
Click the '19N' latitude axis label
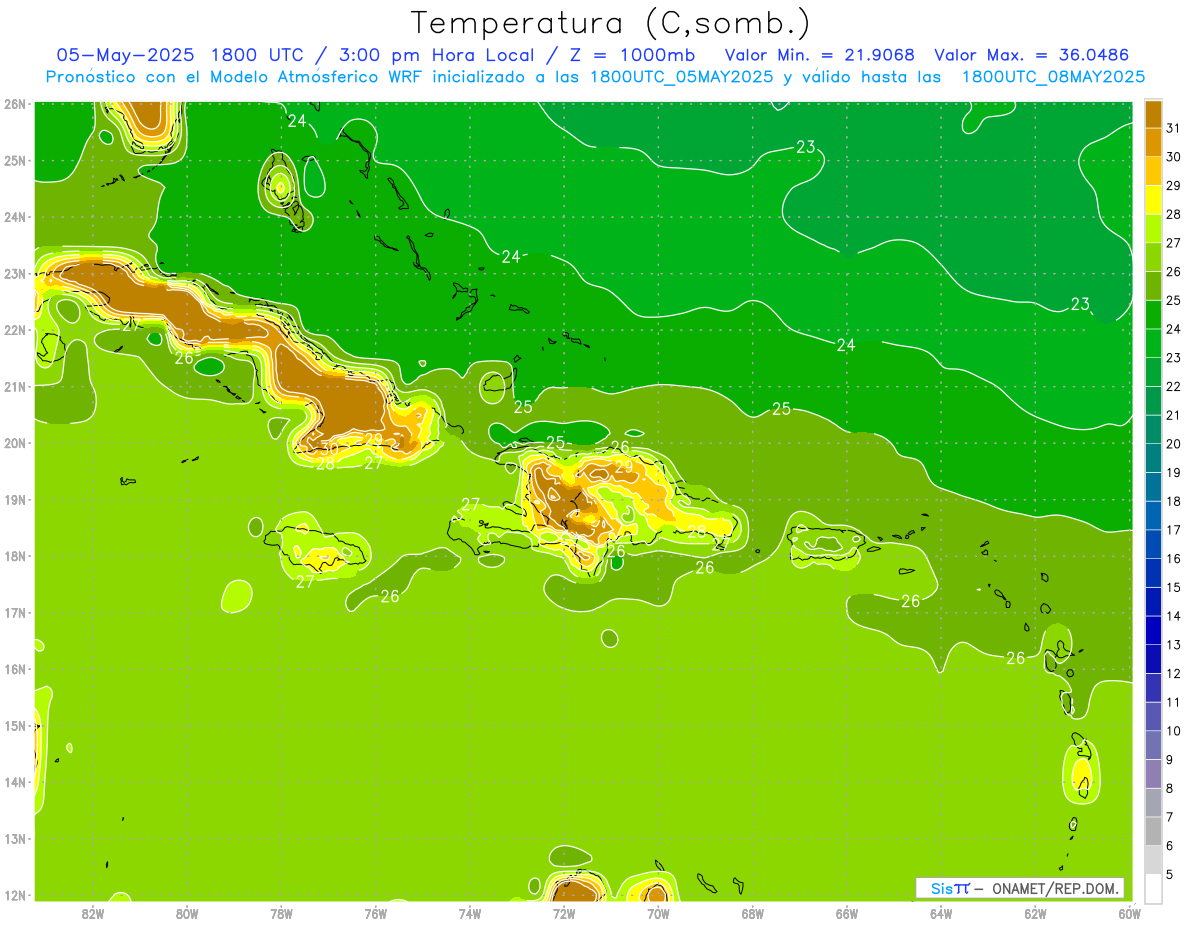[x=15, y=499]
